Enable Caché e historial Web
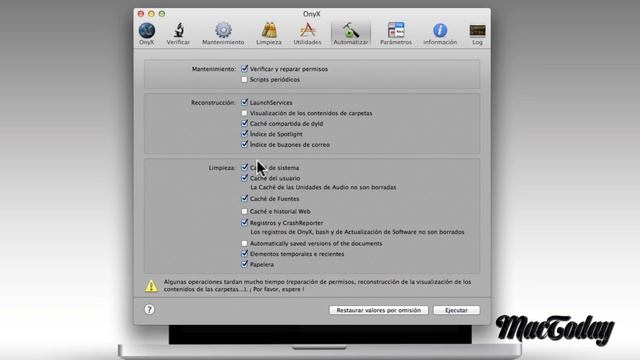 [x=244, y=211]
